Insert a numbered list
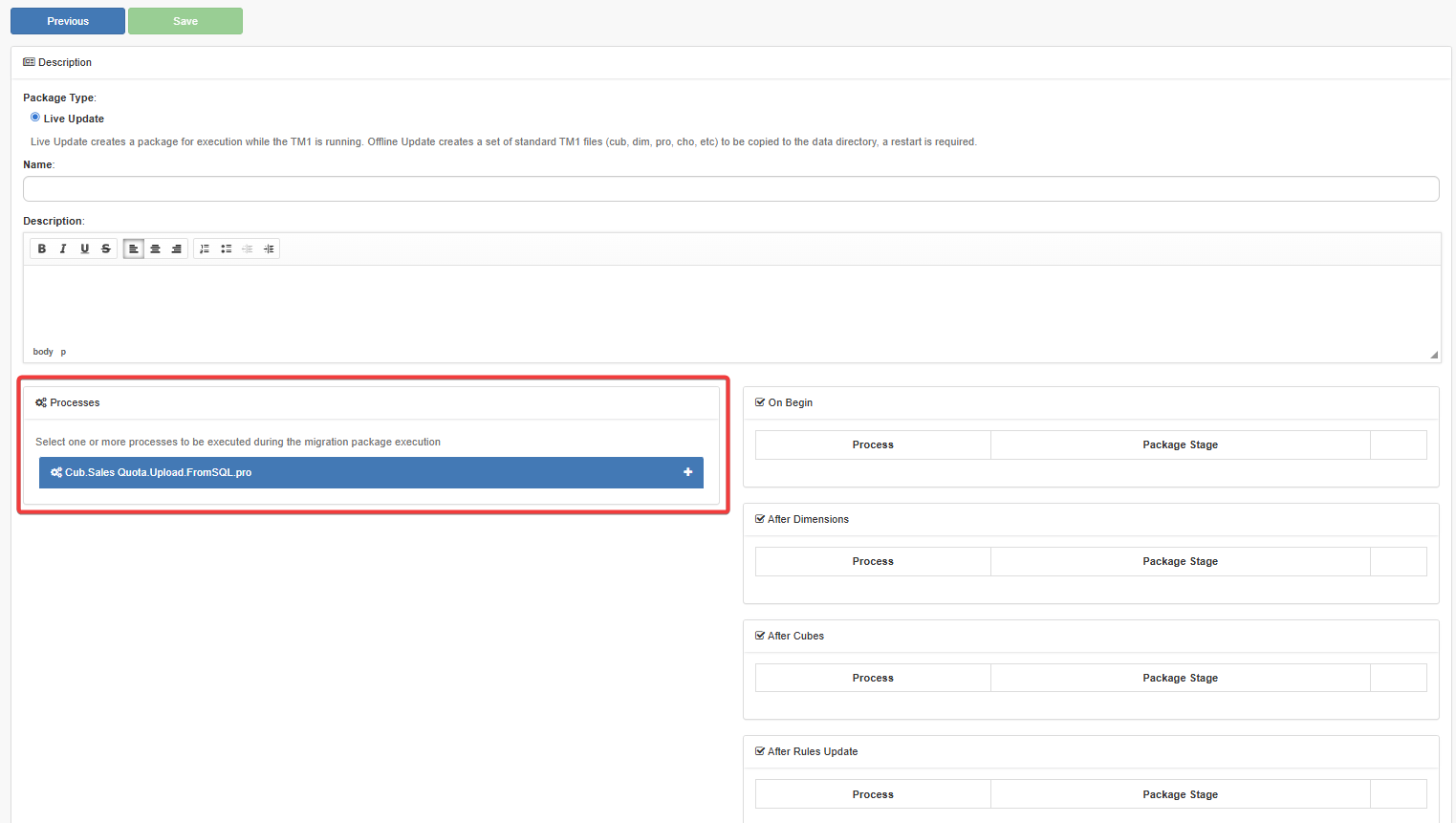The image size is (1456, 823). [205, 249]
